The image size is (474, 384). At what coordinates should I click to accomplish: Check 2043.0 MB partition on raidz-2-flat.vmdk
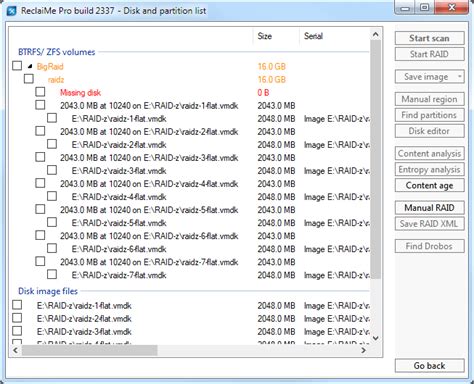[x=40, y=131]
